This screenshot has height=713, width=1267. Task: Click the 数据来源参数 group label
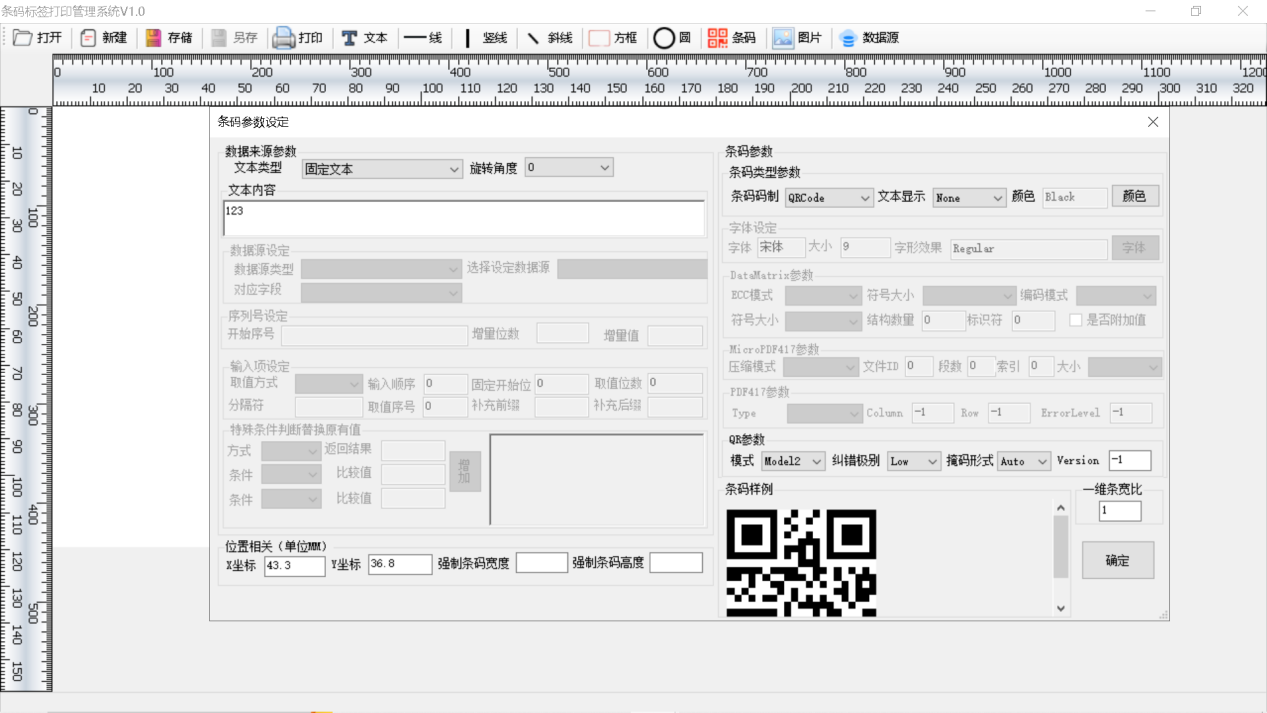point(260,151)
